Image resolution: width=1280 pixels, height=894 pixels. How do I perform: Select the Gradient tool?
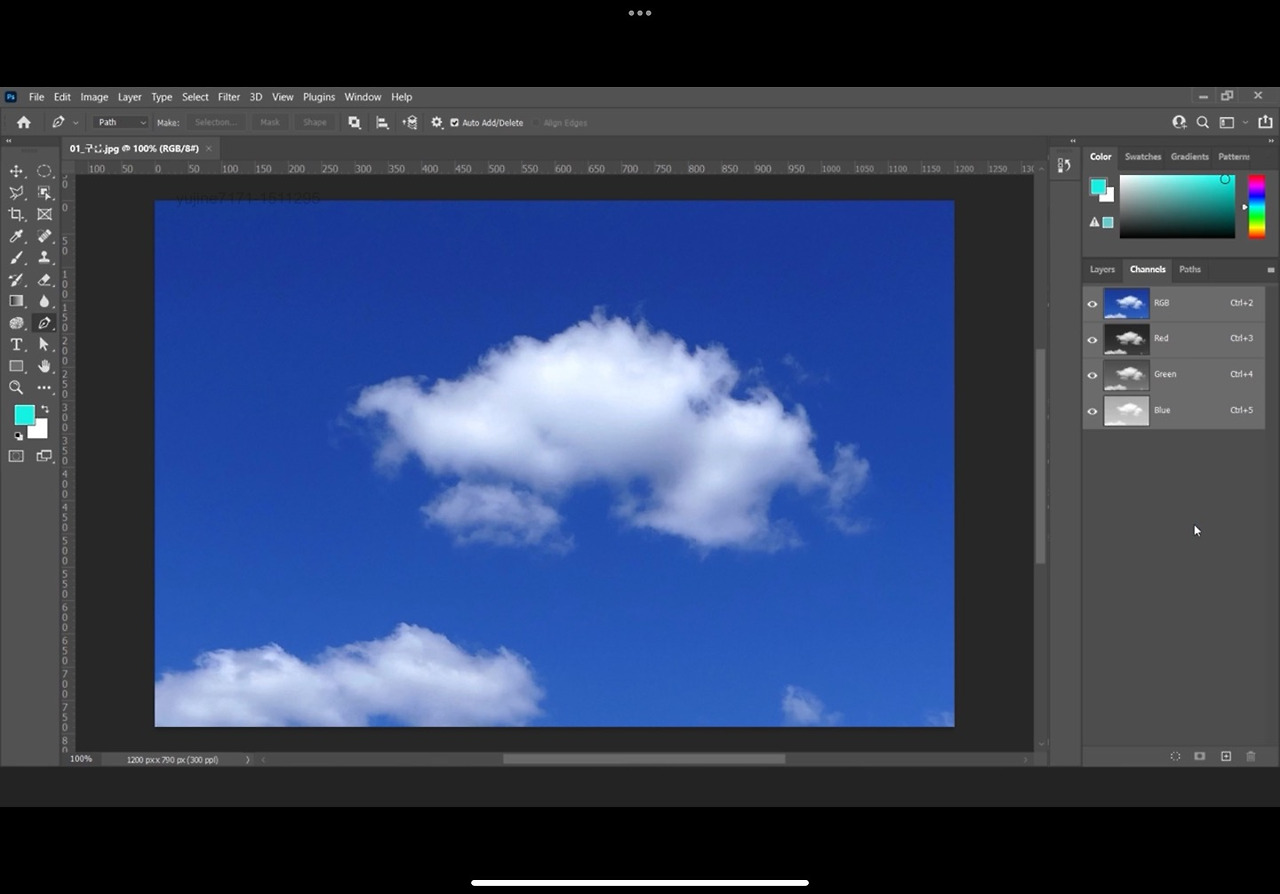[16, 301]
